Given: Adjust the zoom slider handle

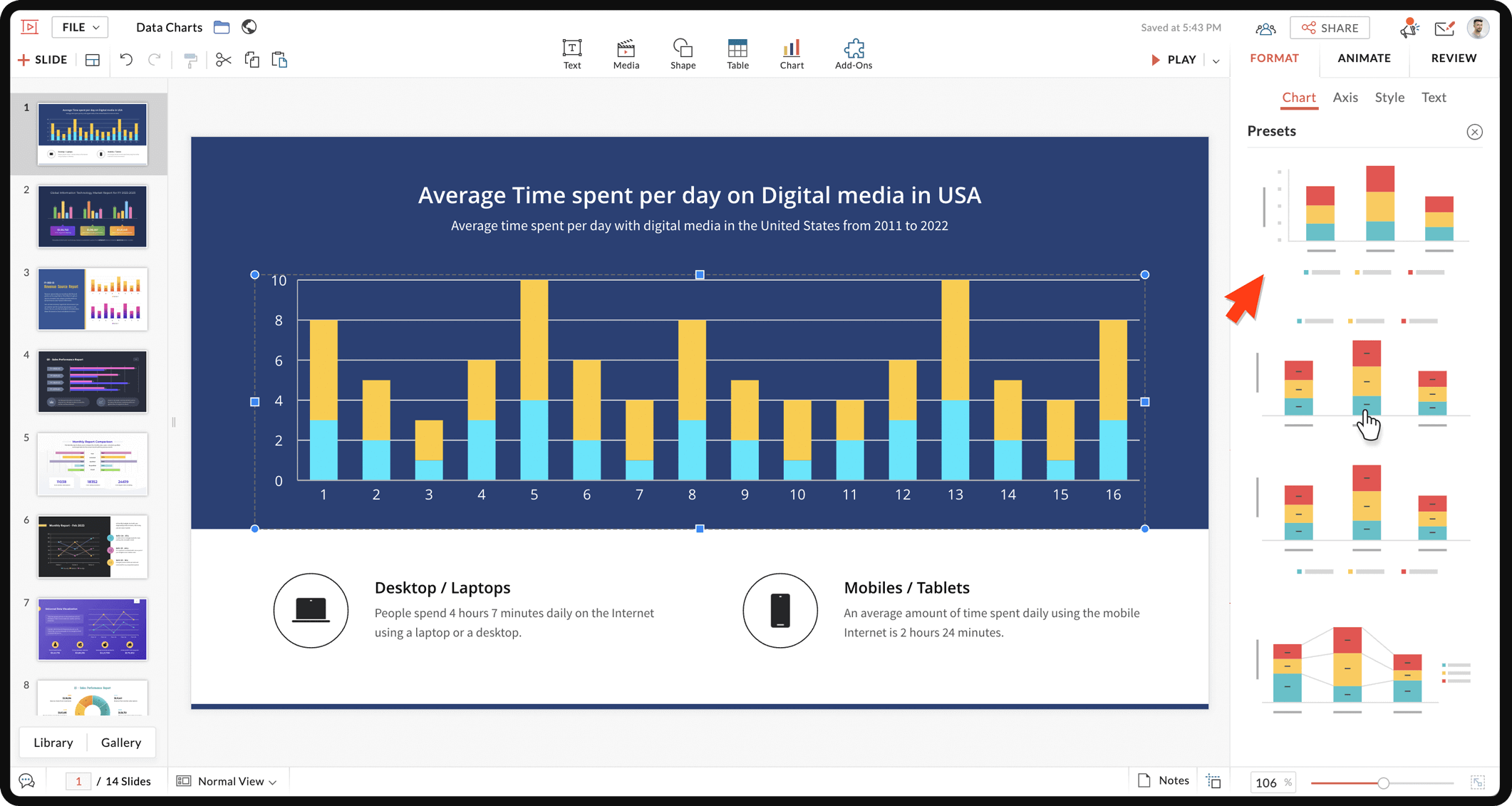Looking at the screenshot, I should coord(1383,782).
